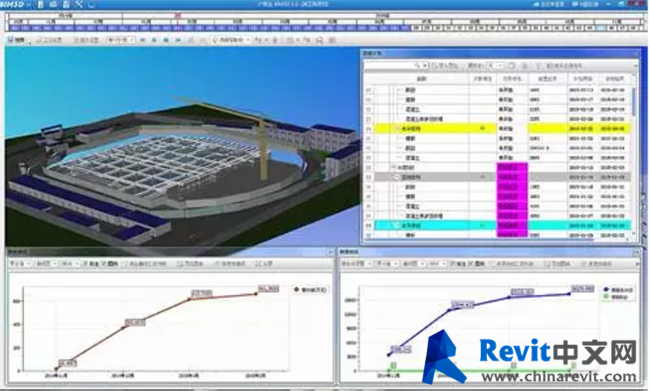650x391 pixels.
Task: Click the skip-to-end playback button
Action: pos(178,40)
